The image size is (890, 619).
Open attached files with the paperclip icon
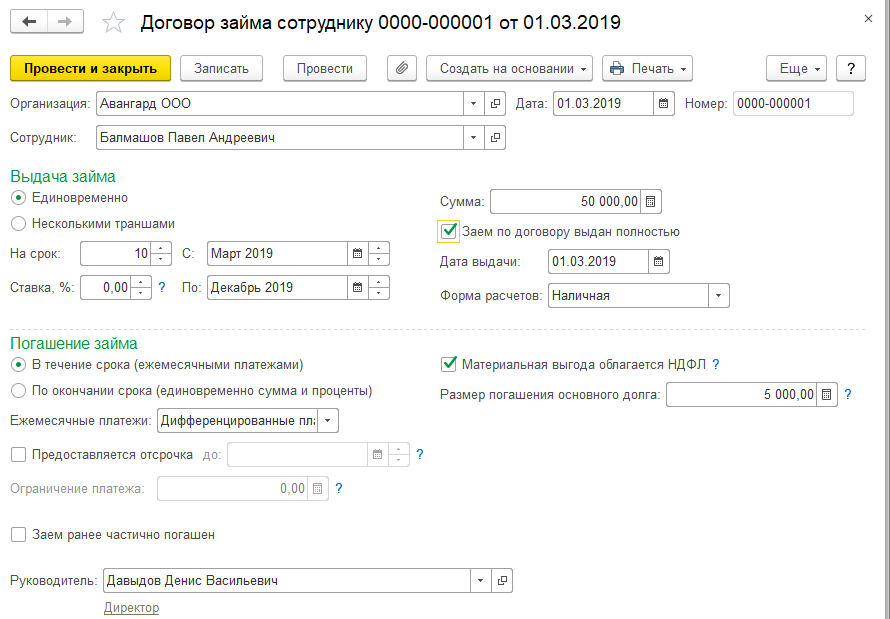pos(402,69)
